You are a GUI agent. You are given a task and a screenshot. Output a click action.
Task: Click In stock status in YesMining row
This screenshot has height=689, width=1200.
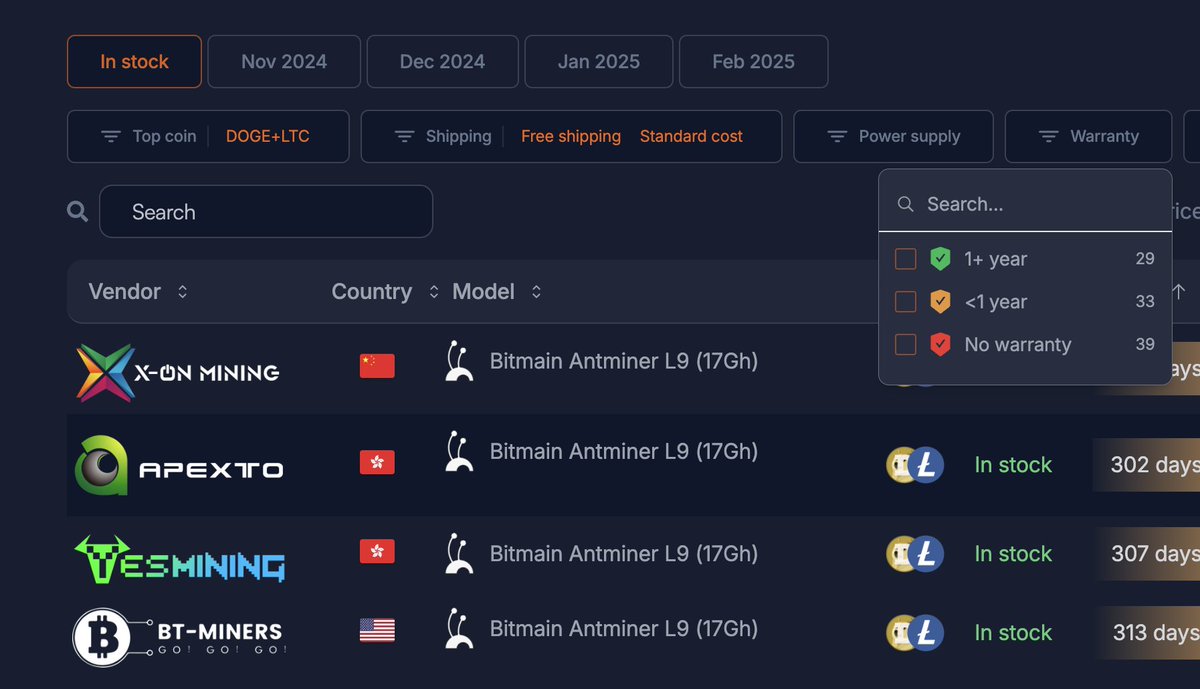click(x=1013, y=554)
